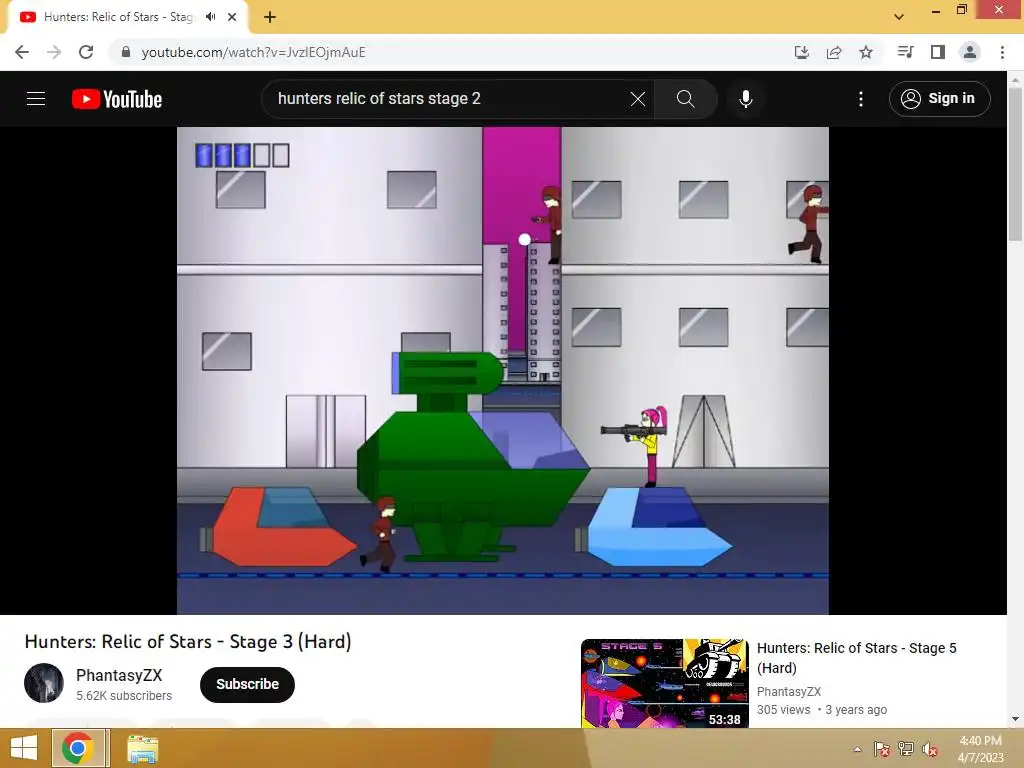Open the Stage 5 (Hard) video thumbnail
The height and width of the screenshot is (768, 1024).
tap(665, 683)
